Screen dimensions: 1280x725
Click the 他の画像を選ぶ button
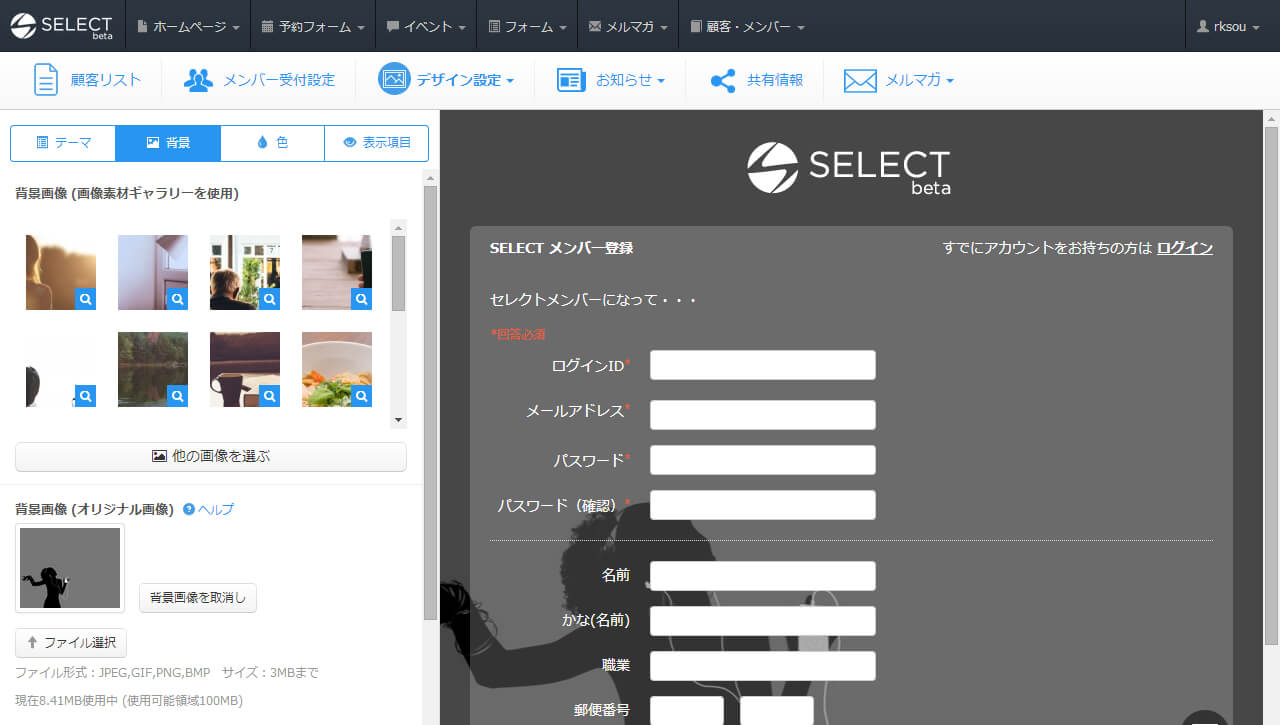point(210,456)
